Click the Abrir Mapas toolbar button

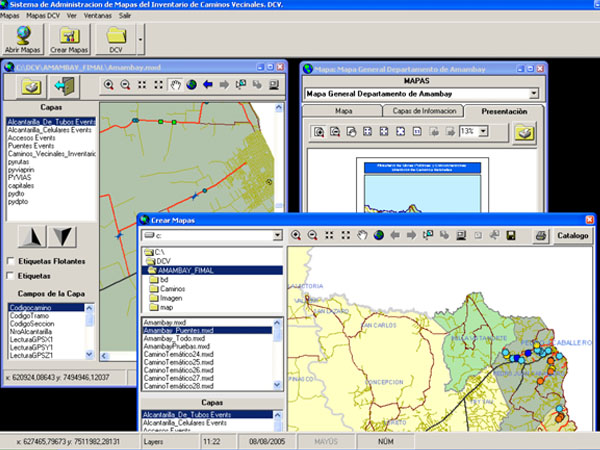click(23, 40)
